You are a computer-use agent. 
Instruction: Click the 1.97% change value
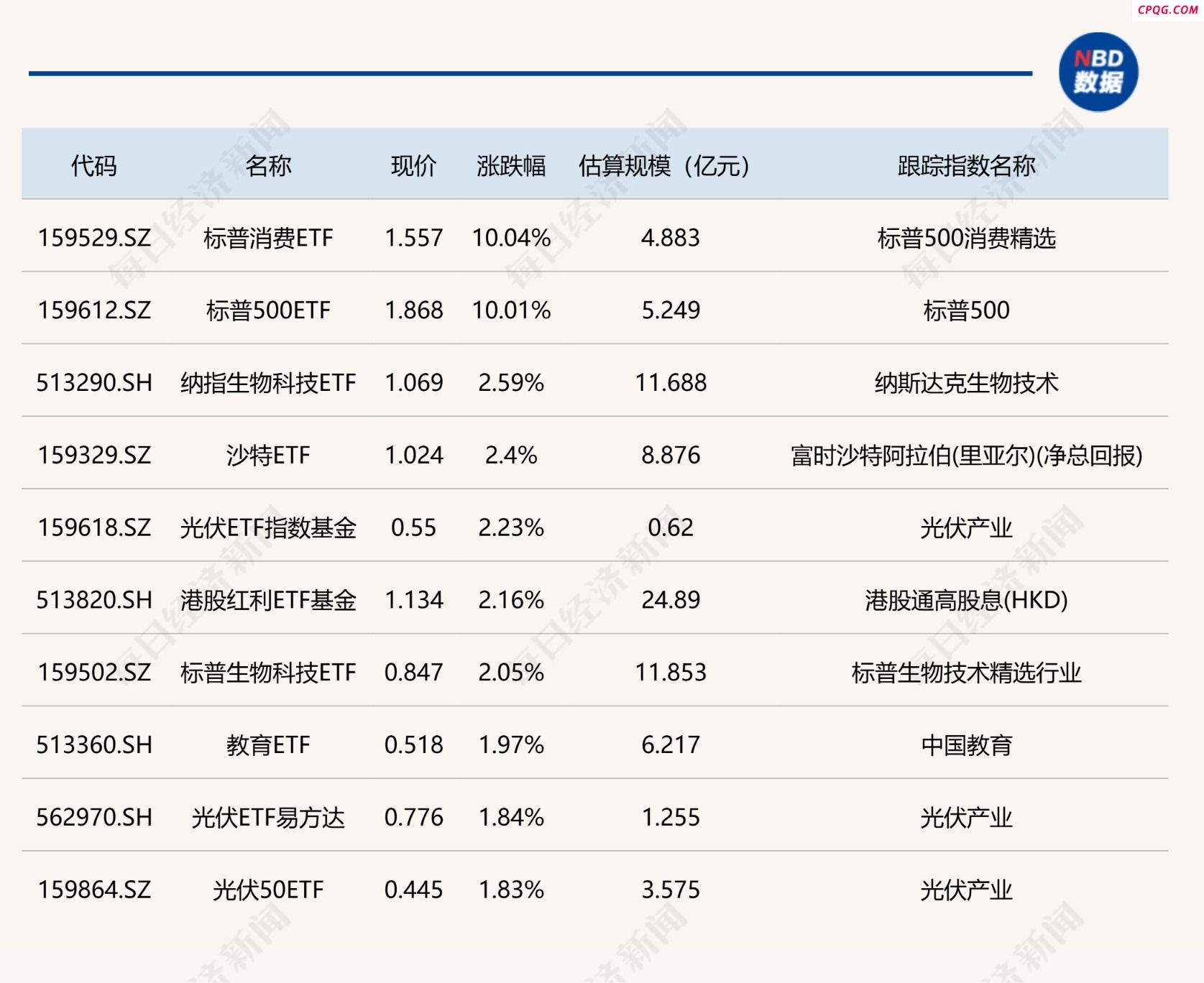click(x=511, y=745)
